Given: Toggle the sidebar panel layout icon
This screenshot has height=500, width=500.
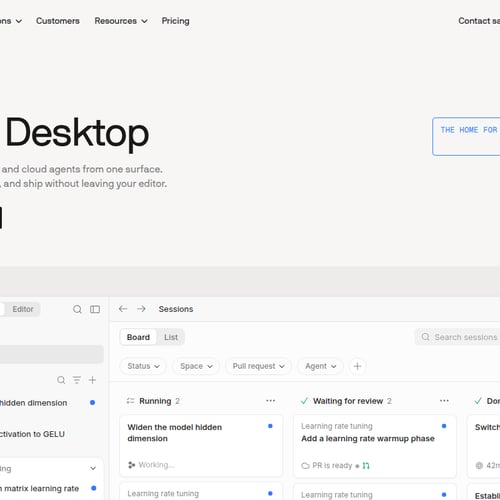Looking at the screenshot, I should click(x=95, y=309).
